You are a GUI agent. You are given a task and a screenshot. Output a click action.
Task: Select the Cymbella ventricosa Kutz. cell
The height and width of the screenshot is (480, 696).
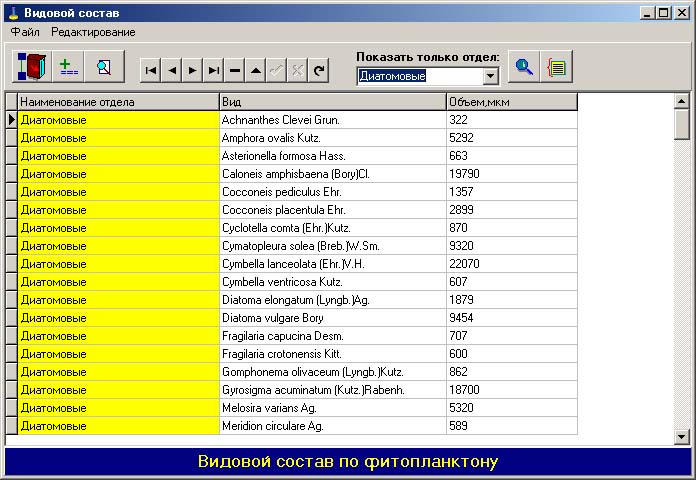(333, 282)
